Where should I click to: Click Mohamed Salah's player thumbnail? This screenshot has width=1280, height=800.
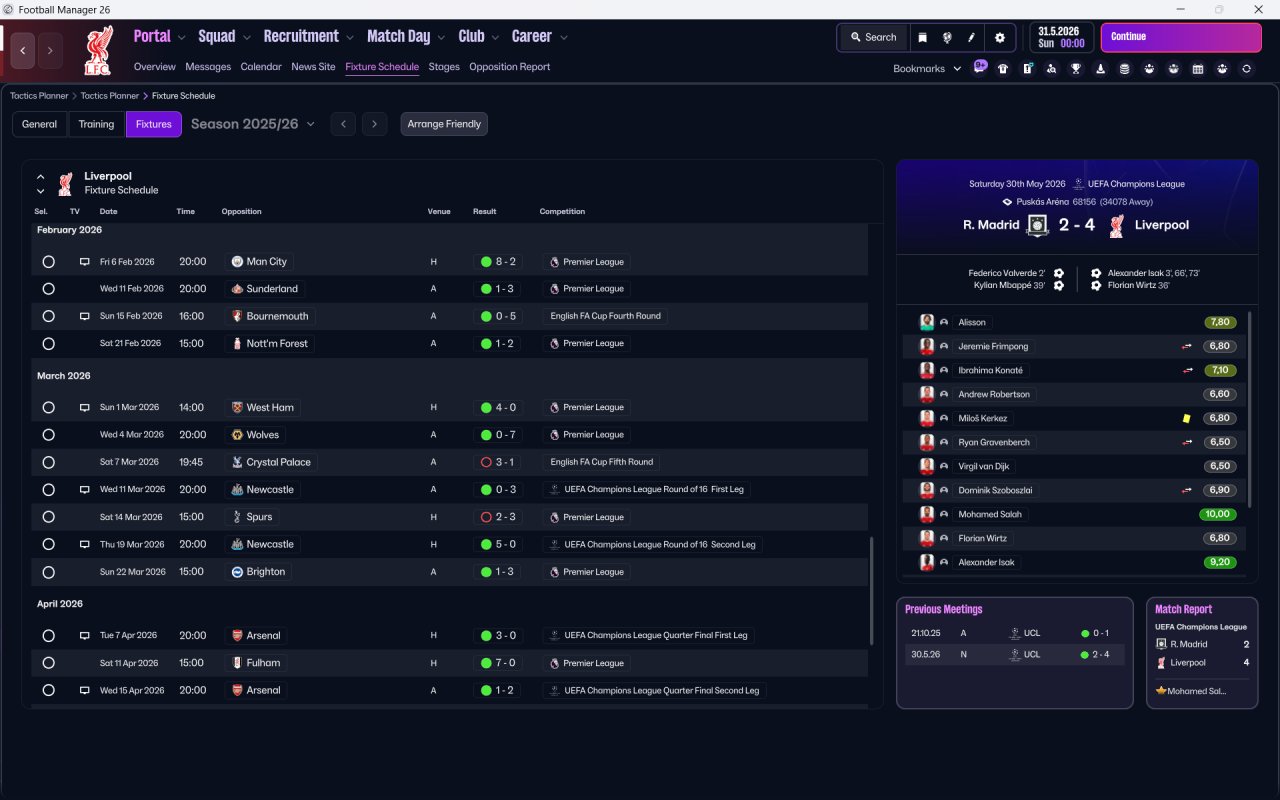(927, 515)
